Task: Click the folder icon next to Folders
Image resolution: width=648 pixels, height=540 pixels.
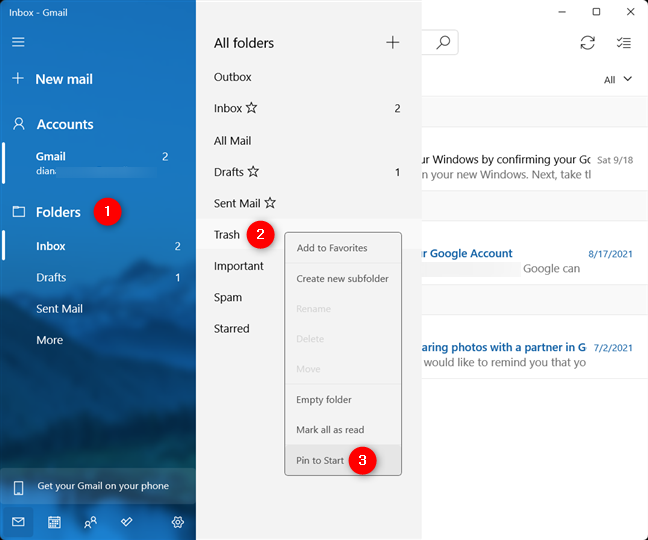Action: [x=19, y=212]
